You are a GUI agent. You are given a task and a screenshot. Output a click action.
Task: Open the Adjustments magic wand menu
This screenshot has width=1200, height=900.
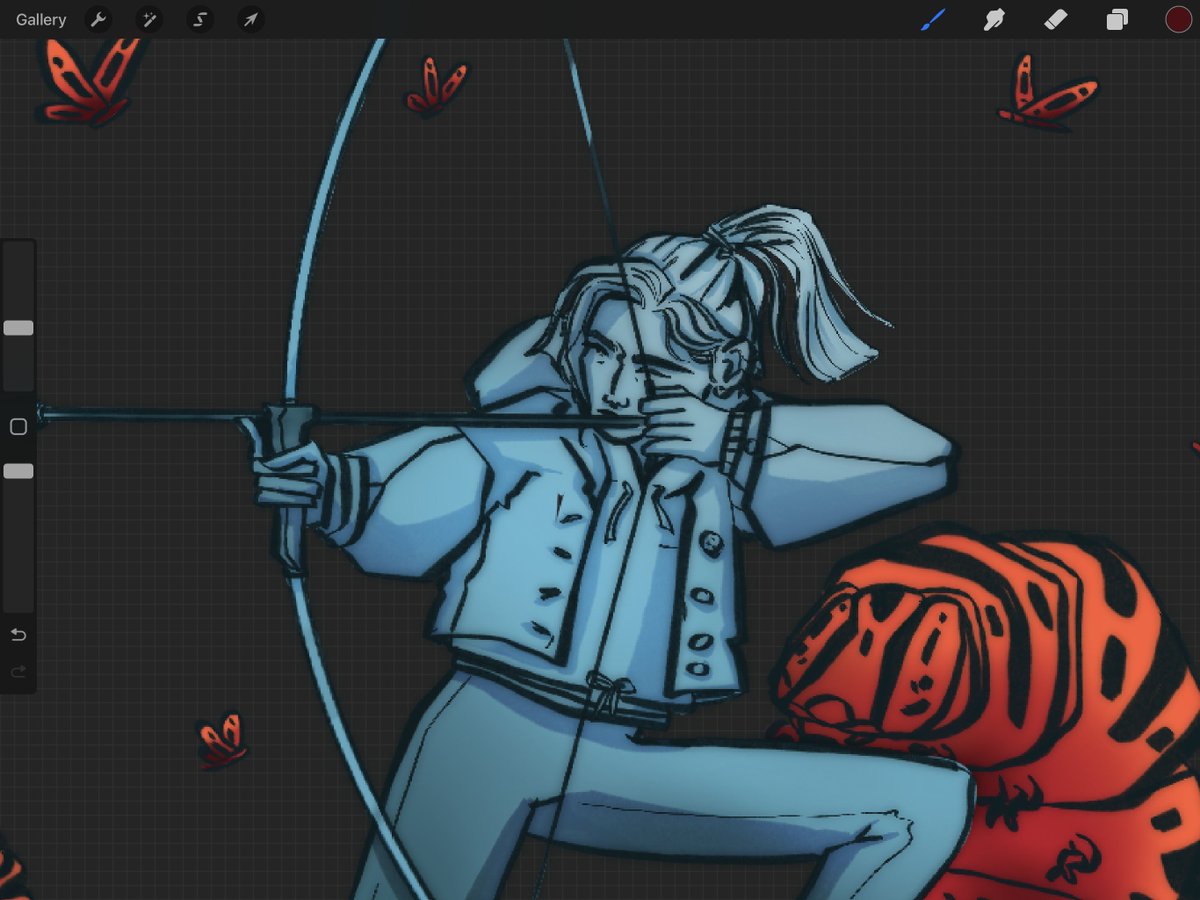coord(149,19)
